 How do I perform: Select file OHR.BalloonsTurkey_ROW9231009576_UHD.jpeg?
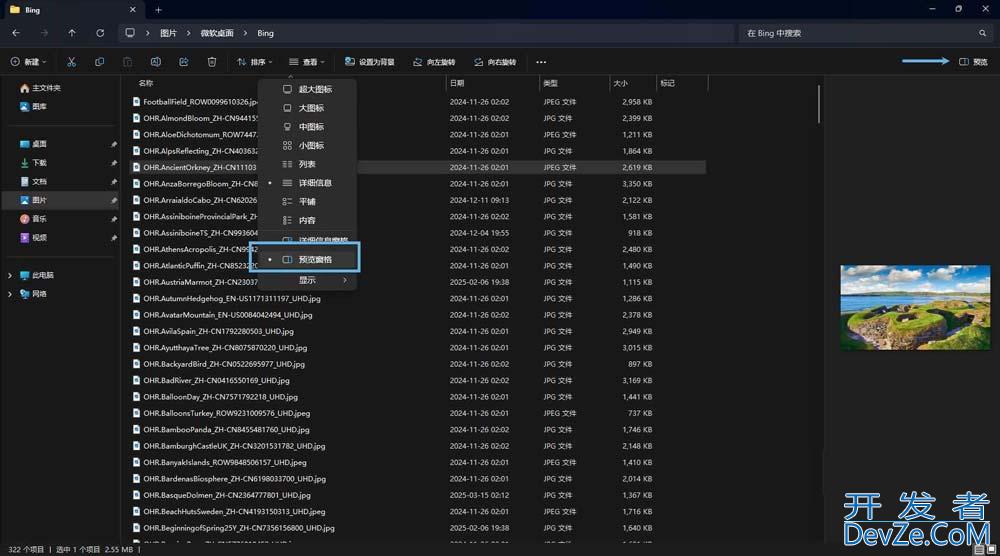(226, 413)
